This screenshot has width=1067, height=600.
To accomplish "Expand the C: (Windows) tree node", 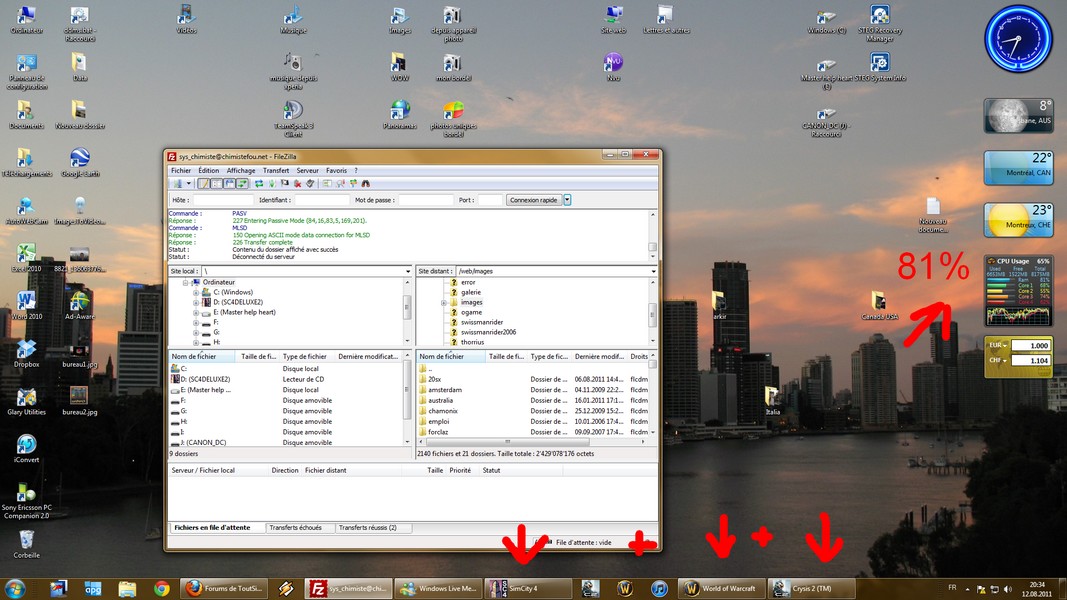I will 196,293.
